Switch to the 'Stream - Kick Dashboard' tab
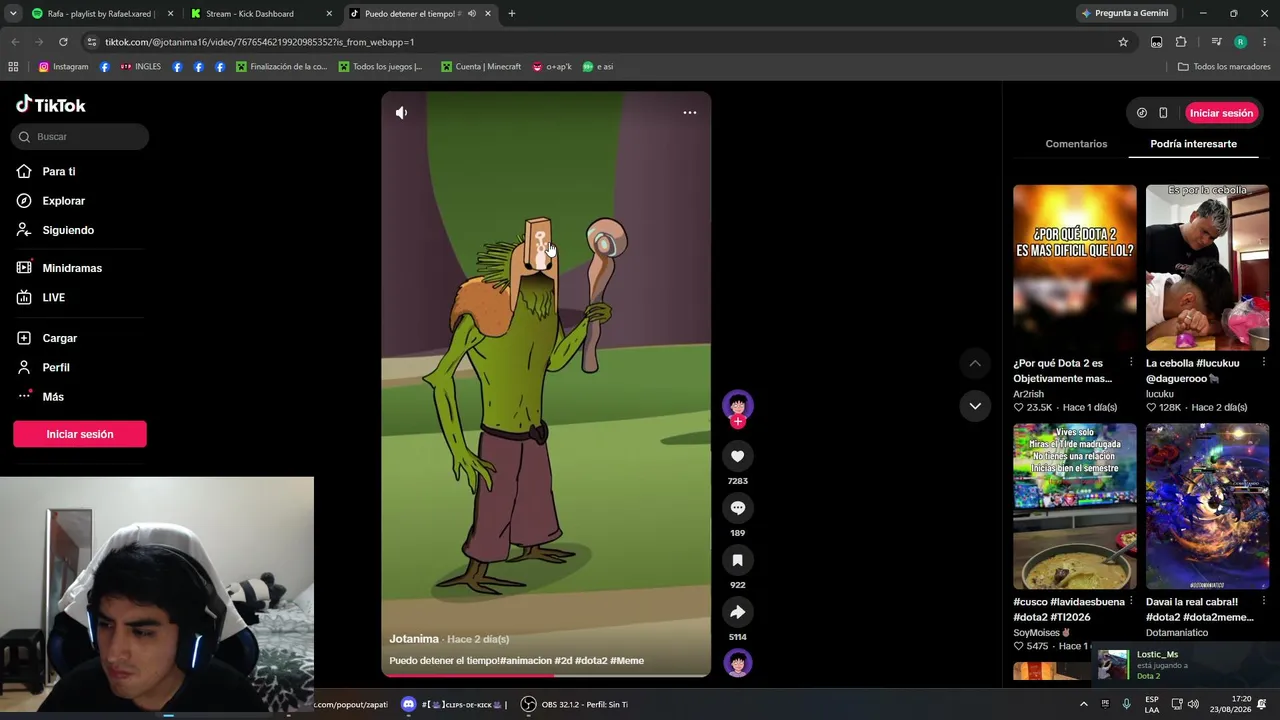Image resolution: width=1280 pixels, height=720 pixels. [x=260, y=14]
